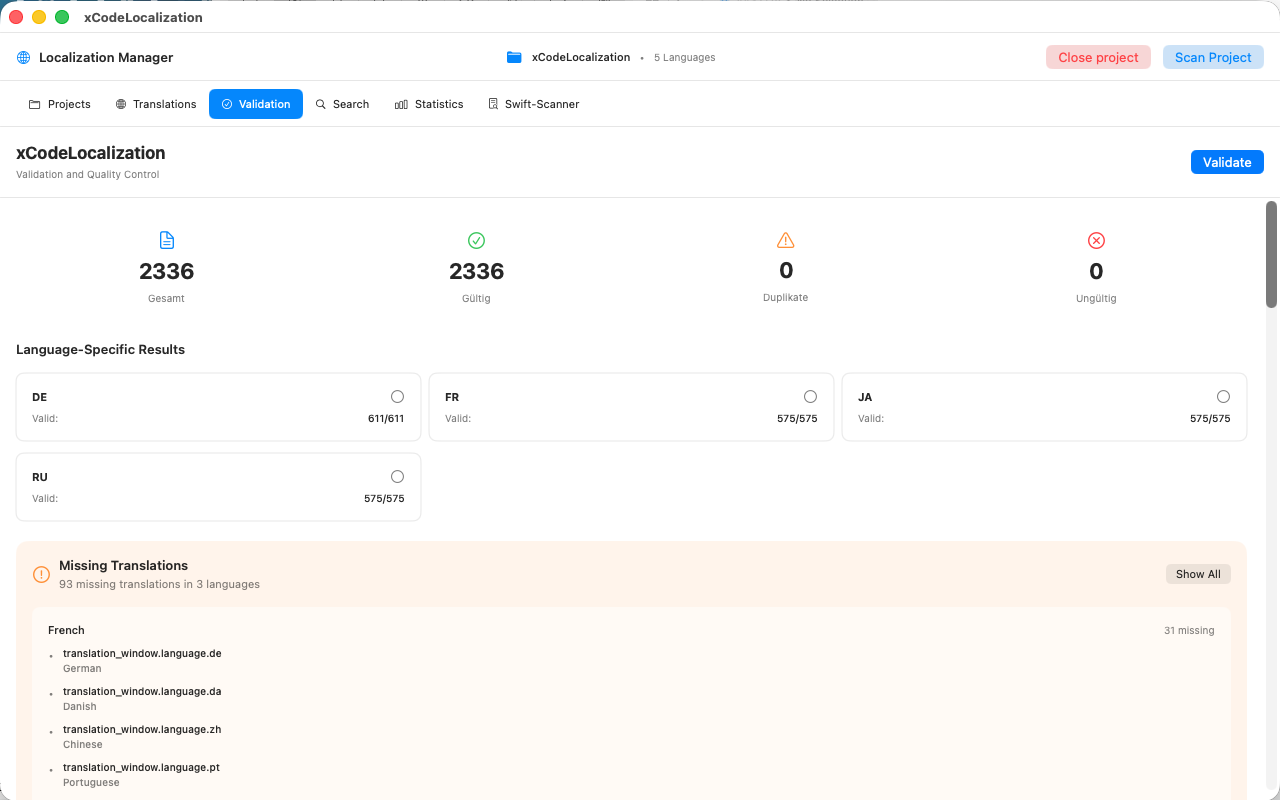
Task: Click the Swift-Scanner icon
Action: [492, 103]
